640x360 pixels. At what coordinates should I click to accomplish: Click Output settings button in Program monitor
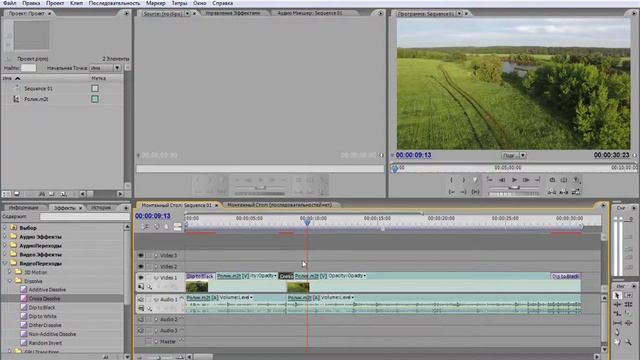click(x=576, y=180)
